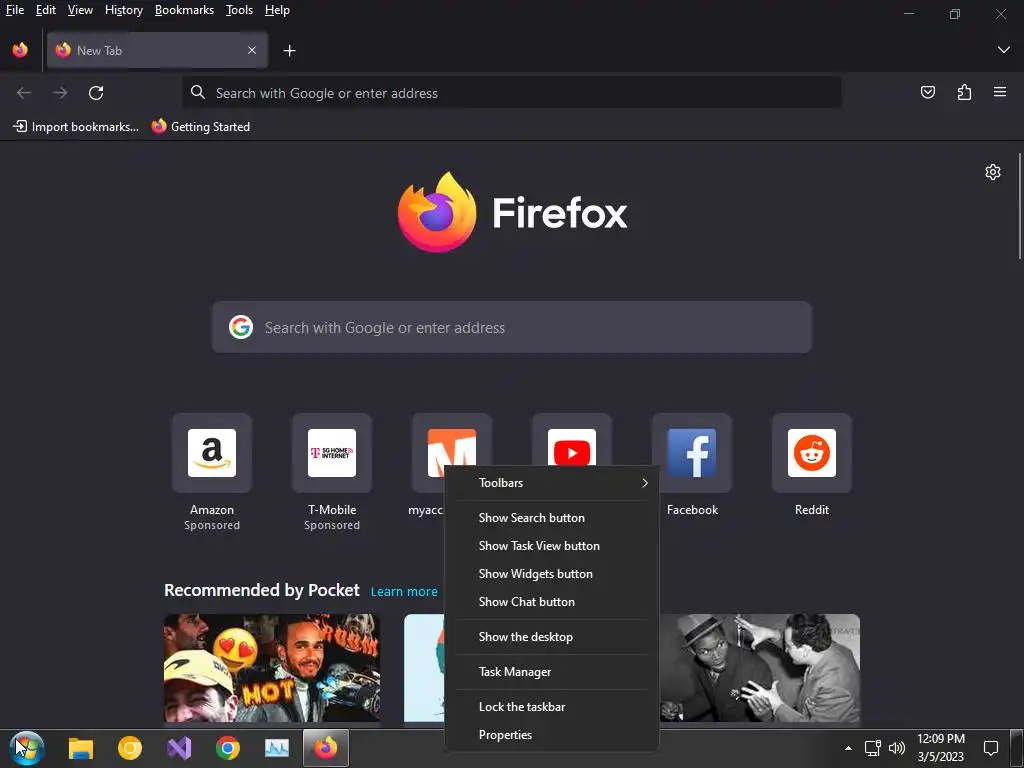Image resolution: width=1024 pixels, height=768 pixels.
Task: Open the black-and-white photo Pocket story
Action: tap(760, 667)
